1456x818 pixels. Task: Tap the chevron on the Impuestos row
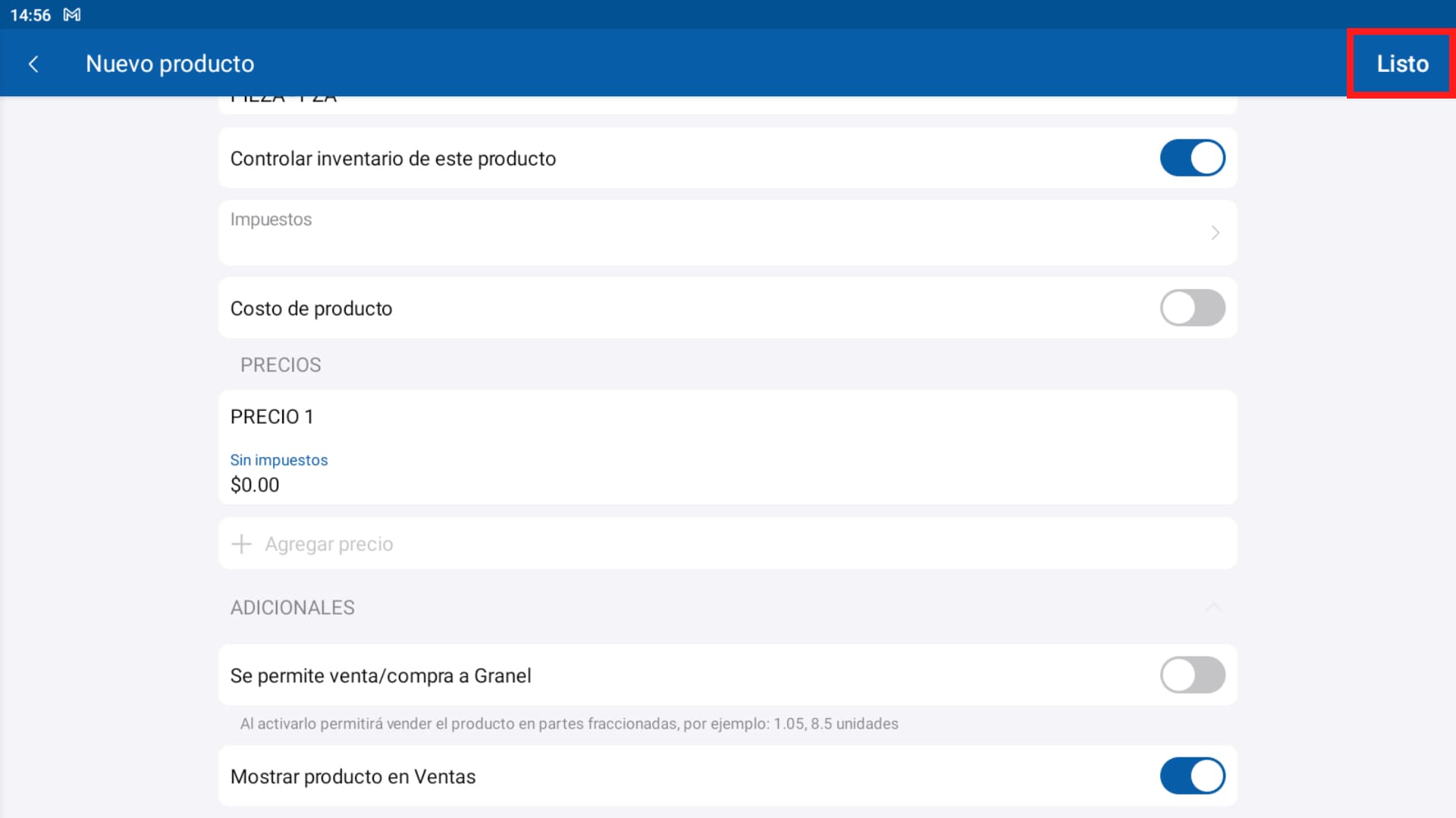pos(1215,233)
